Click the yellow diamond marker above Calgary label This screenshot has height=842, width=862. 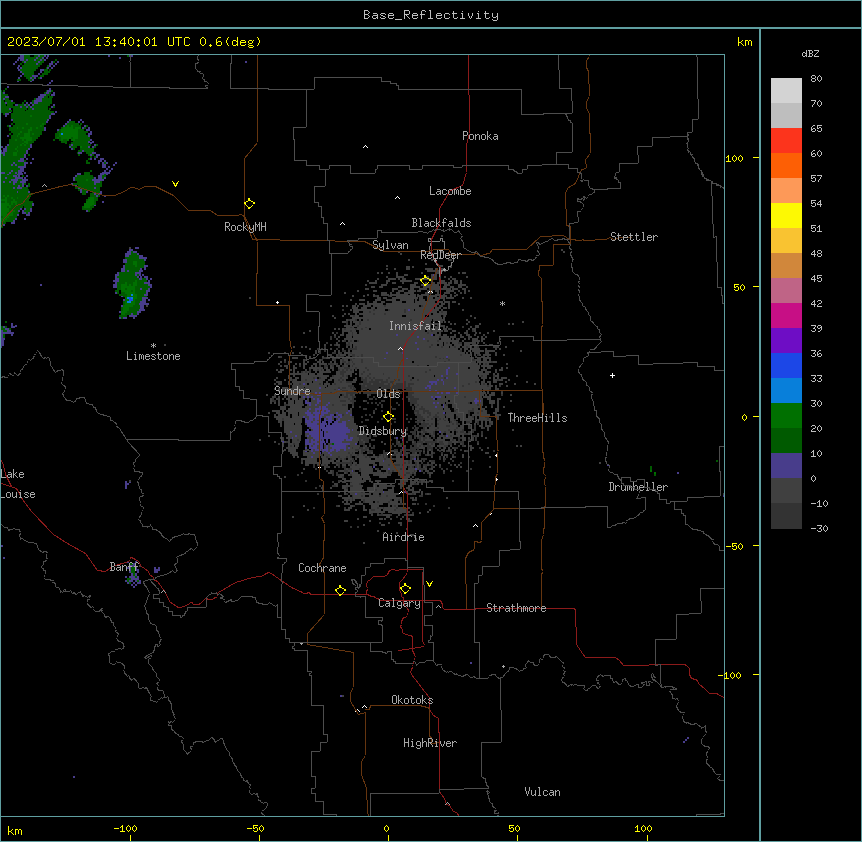pos(405,589)
